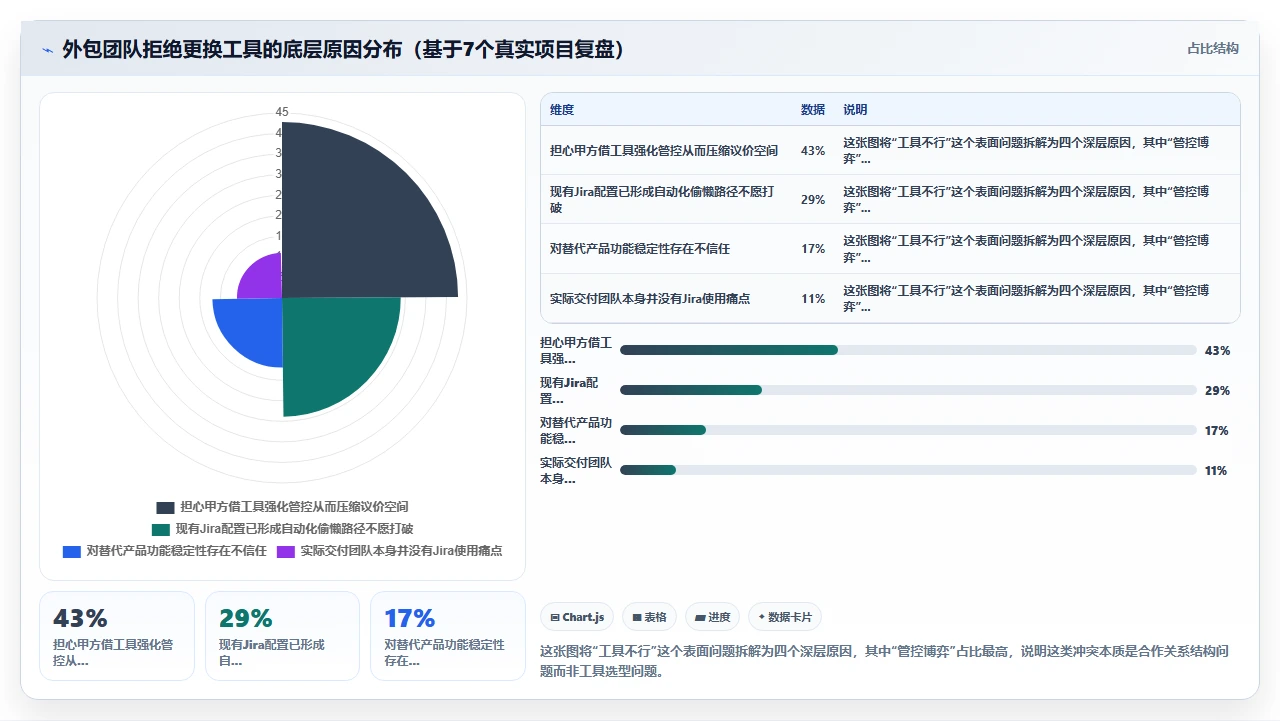This screenshot has height=721, width=1280.
Task: Click the dashboard title 外包团队拒绝更换工具
Action: coord(345,50)
